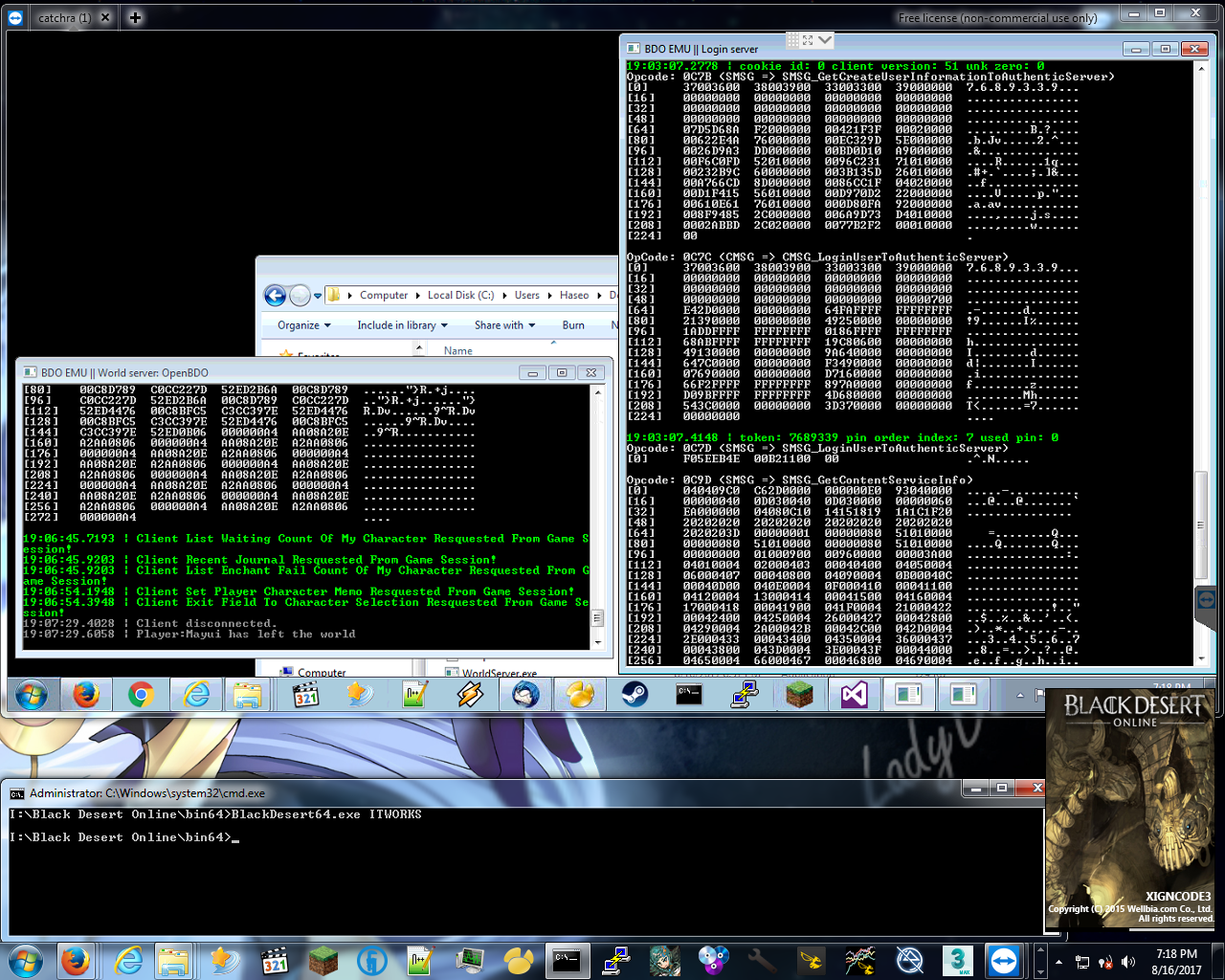Click the "CMSG_LoginUserToAuthenticServer" opcode line
Image resolution: width=1225 pixels, height=980 pixels.
pyautogui.click(x=817, y=257)
